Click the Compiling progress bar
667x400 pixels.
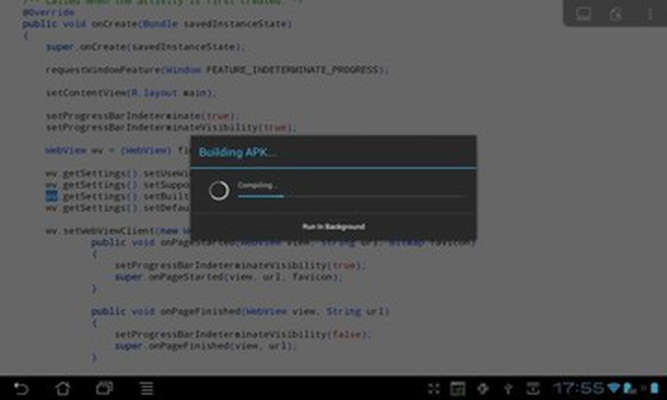pos(351,196)
